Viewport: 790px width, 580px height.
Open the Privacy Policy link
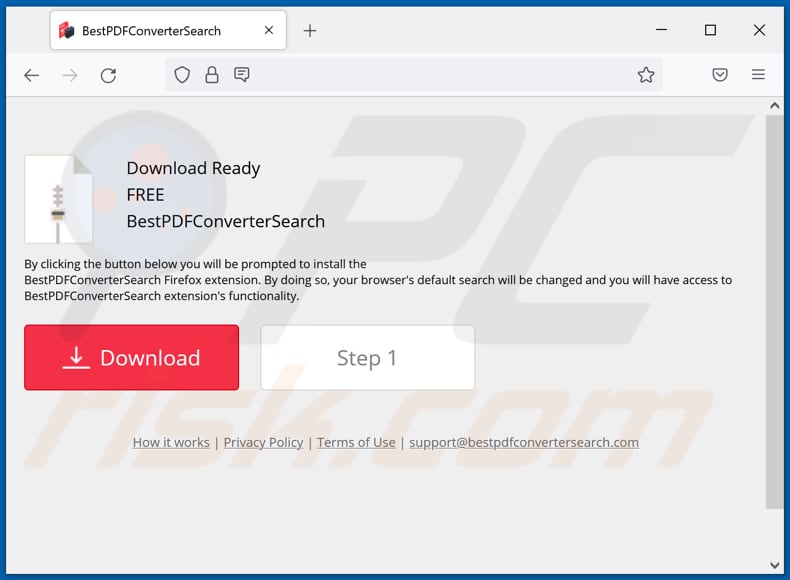[x=264, y=442]
